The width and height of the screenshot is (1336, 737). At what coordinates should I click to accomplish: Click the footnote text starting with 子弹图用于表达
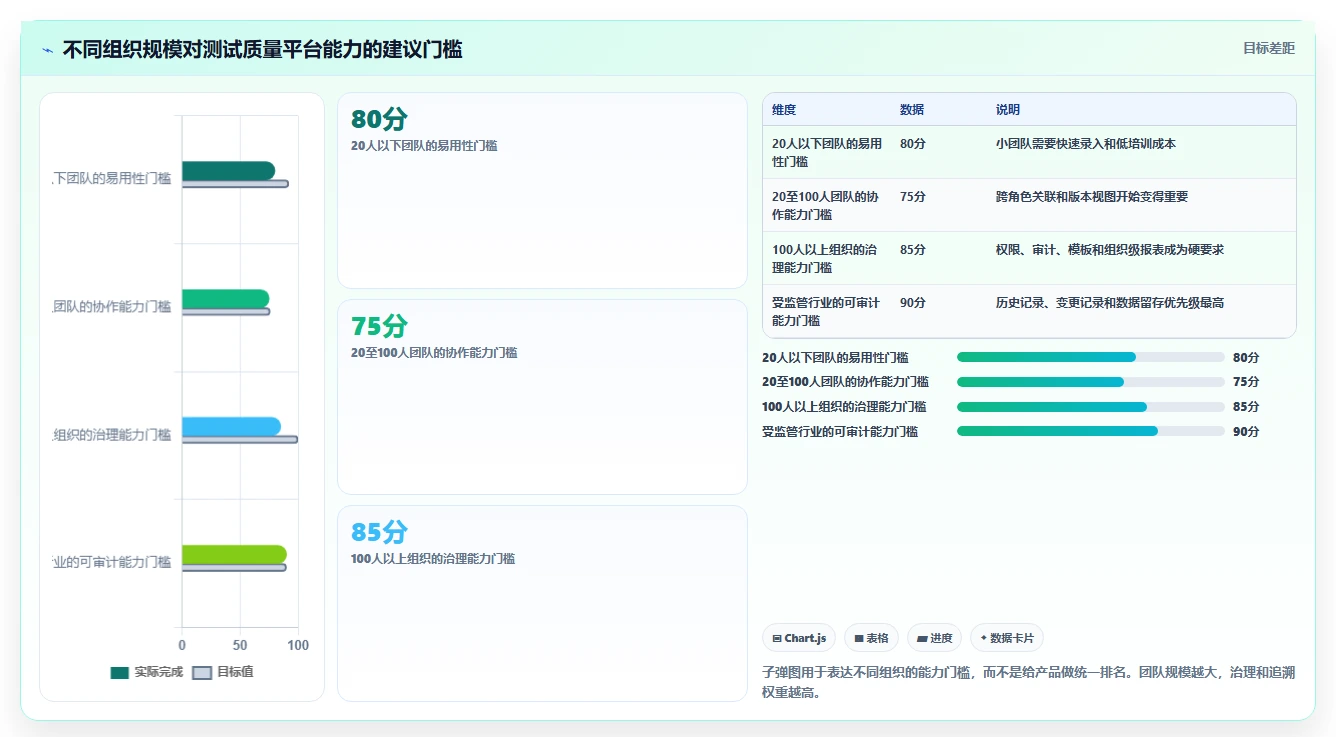point(1028,682)
